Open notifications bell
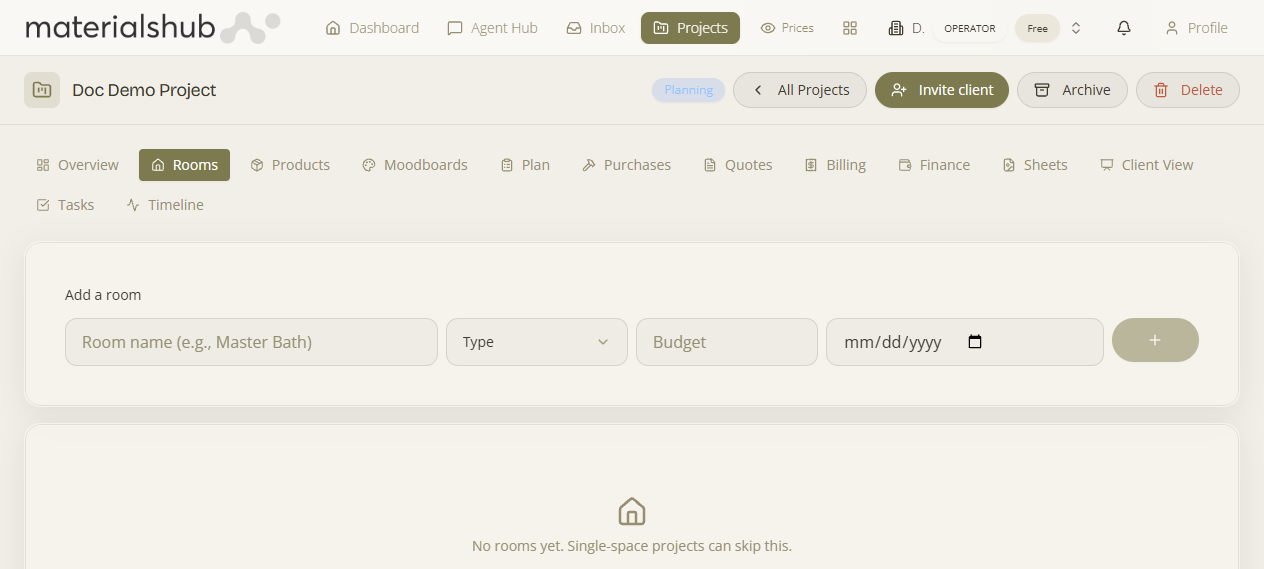The image size is (1264, 569). [x=1124, y=28]
